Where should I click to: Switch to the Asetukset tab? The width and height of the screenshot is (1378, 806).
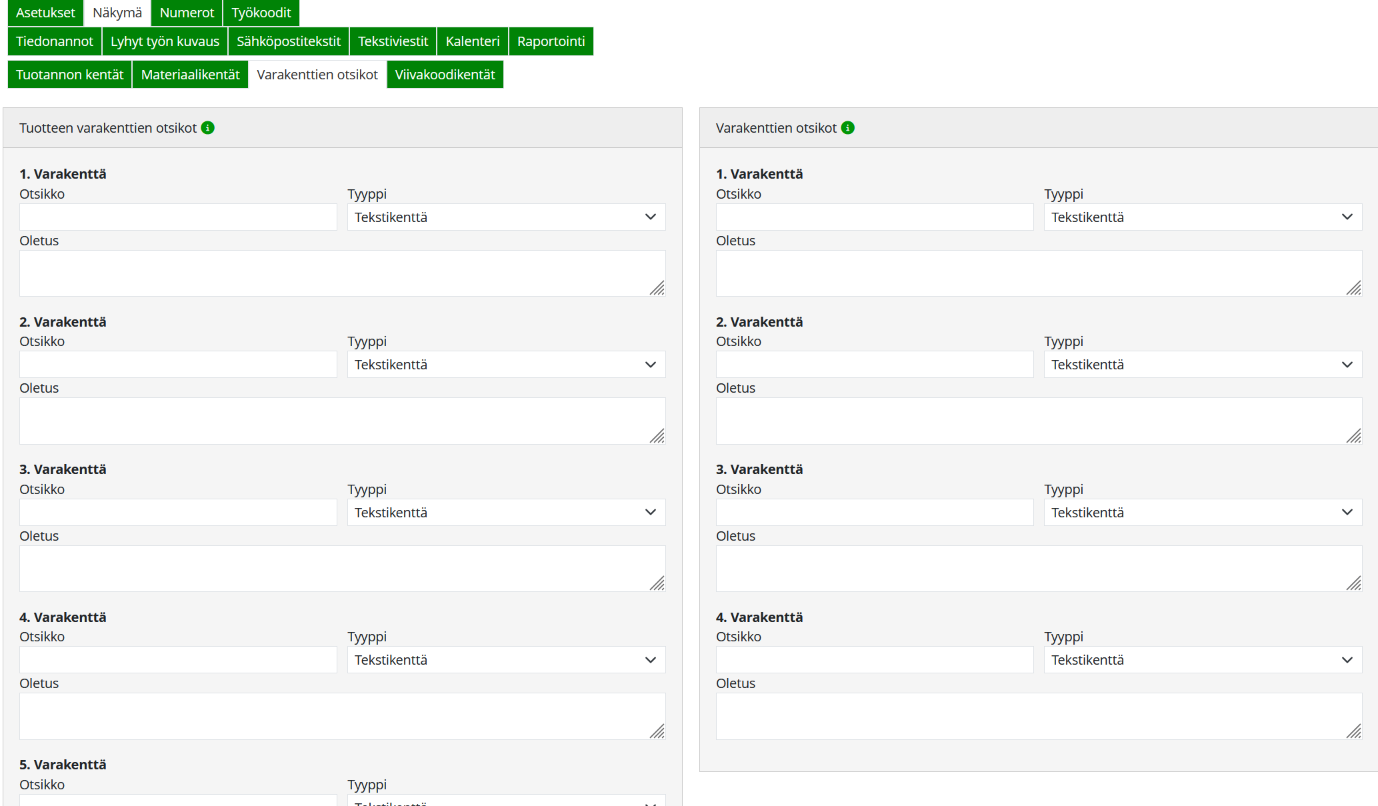tap(45, 13)
